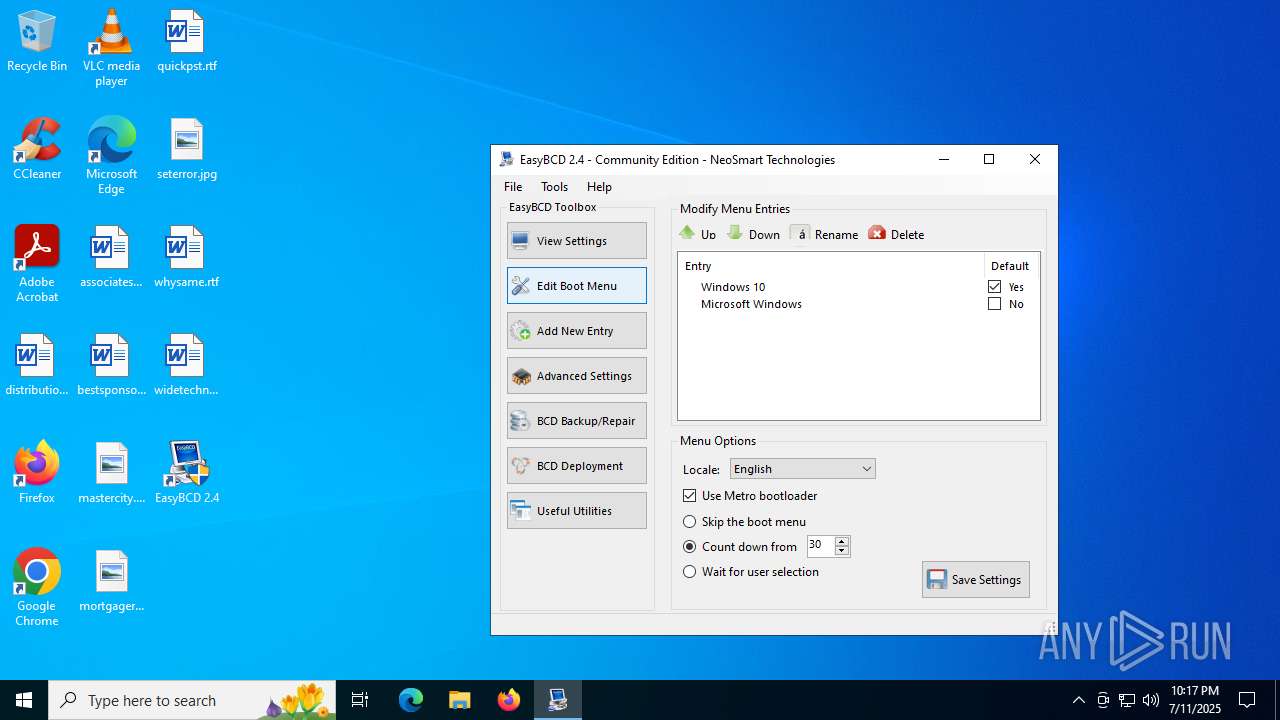Show hidden system tray icons
Screen dimensions: 1280x720
pyautogui.click(x=1078, y=700)
